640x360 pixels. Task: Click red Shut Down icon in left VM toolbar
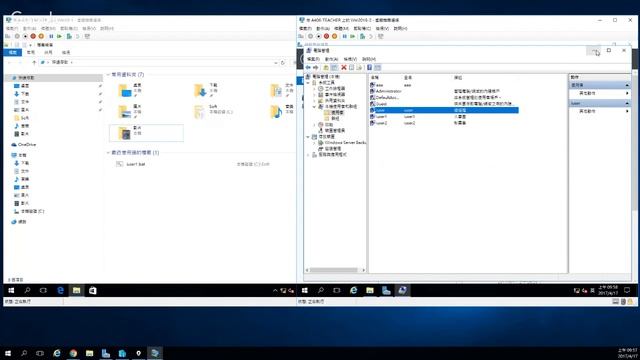pos(33,36)
